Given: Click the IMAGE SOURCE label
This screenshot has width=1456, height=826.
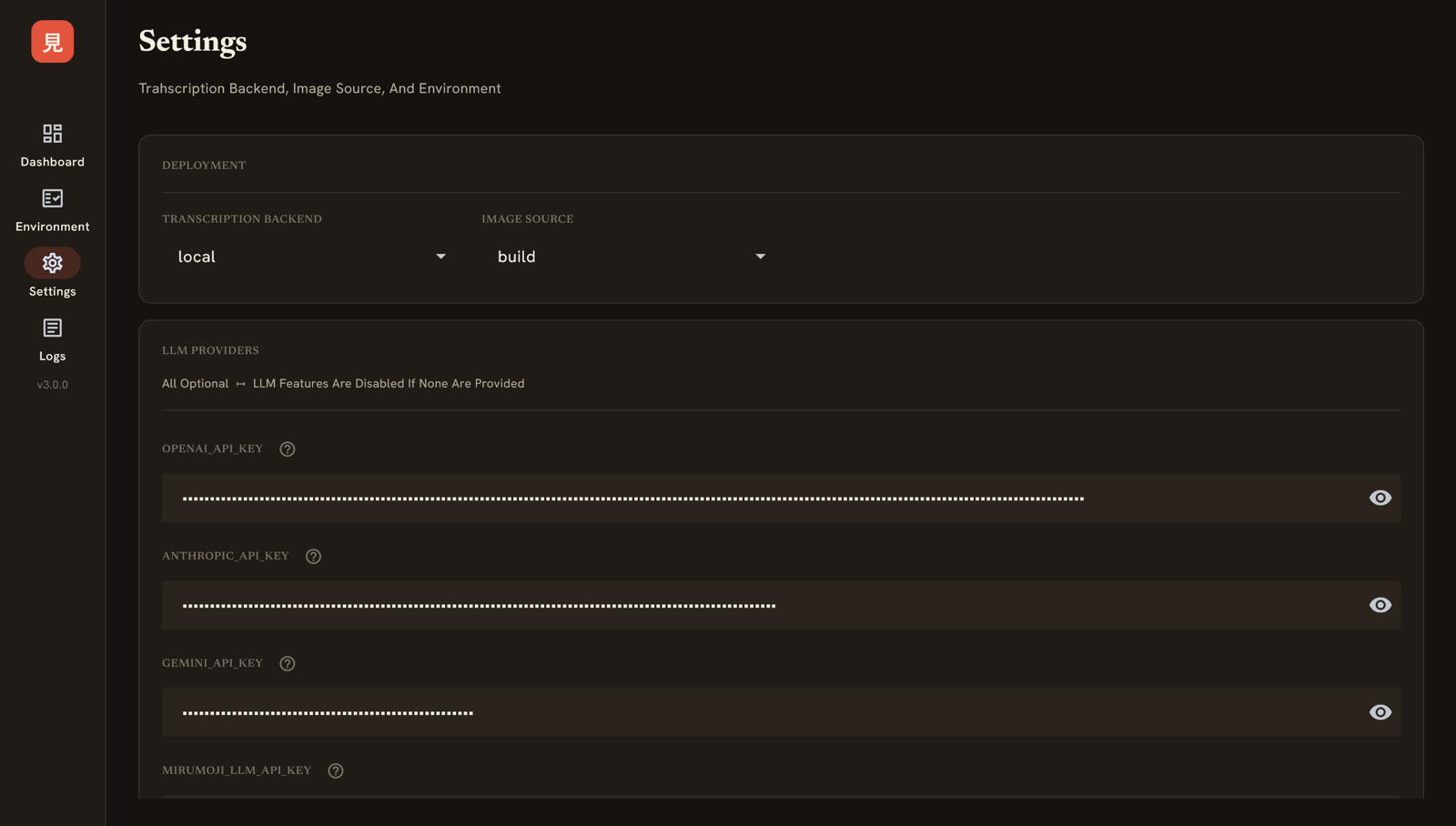Looking at the screenshot, I should [528, 219].
